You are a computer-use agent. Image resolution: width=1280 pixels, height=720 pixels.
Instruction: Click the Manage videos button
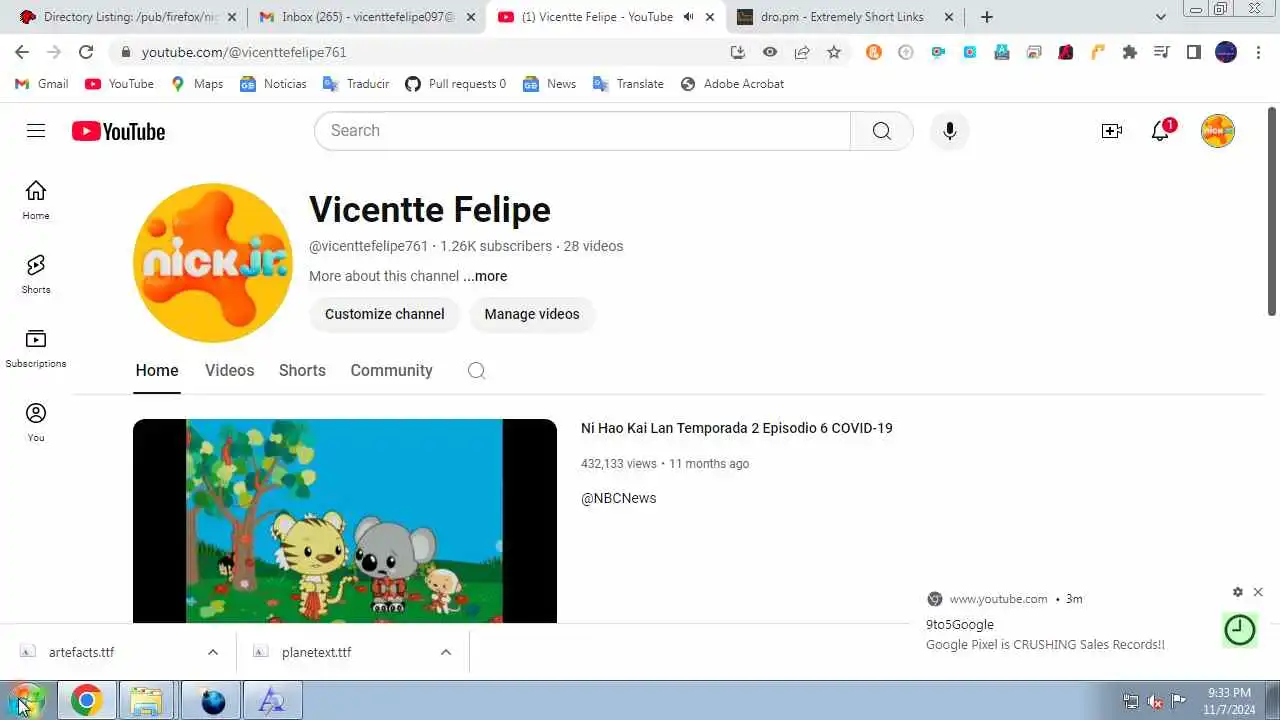tap(532, 314)
